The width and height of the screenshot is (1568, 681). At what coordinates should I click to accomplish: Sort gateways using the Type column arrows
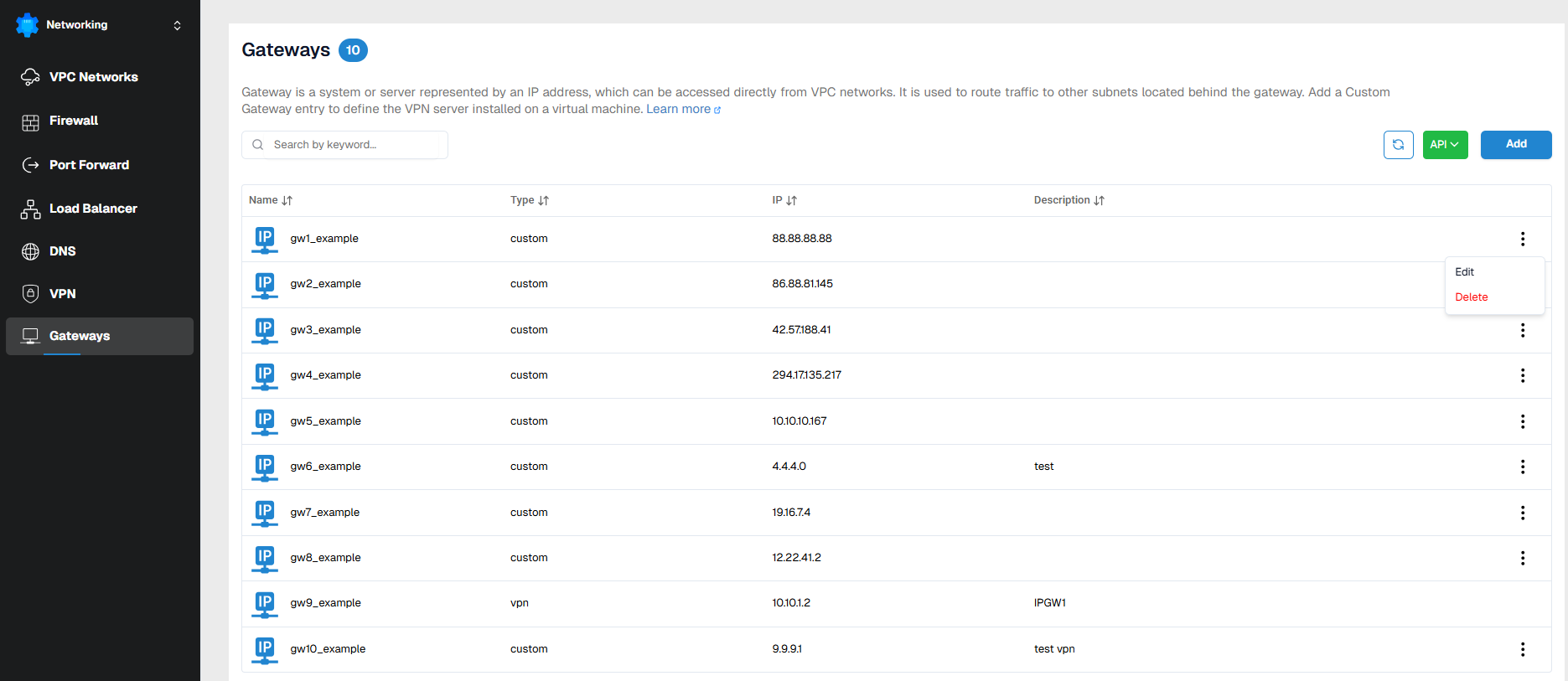coord(543,201)
